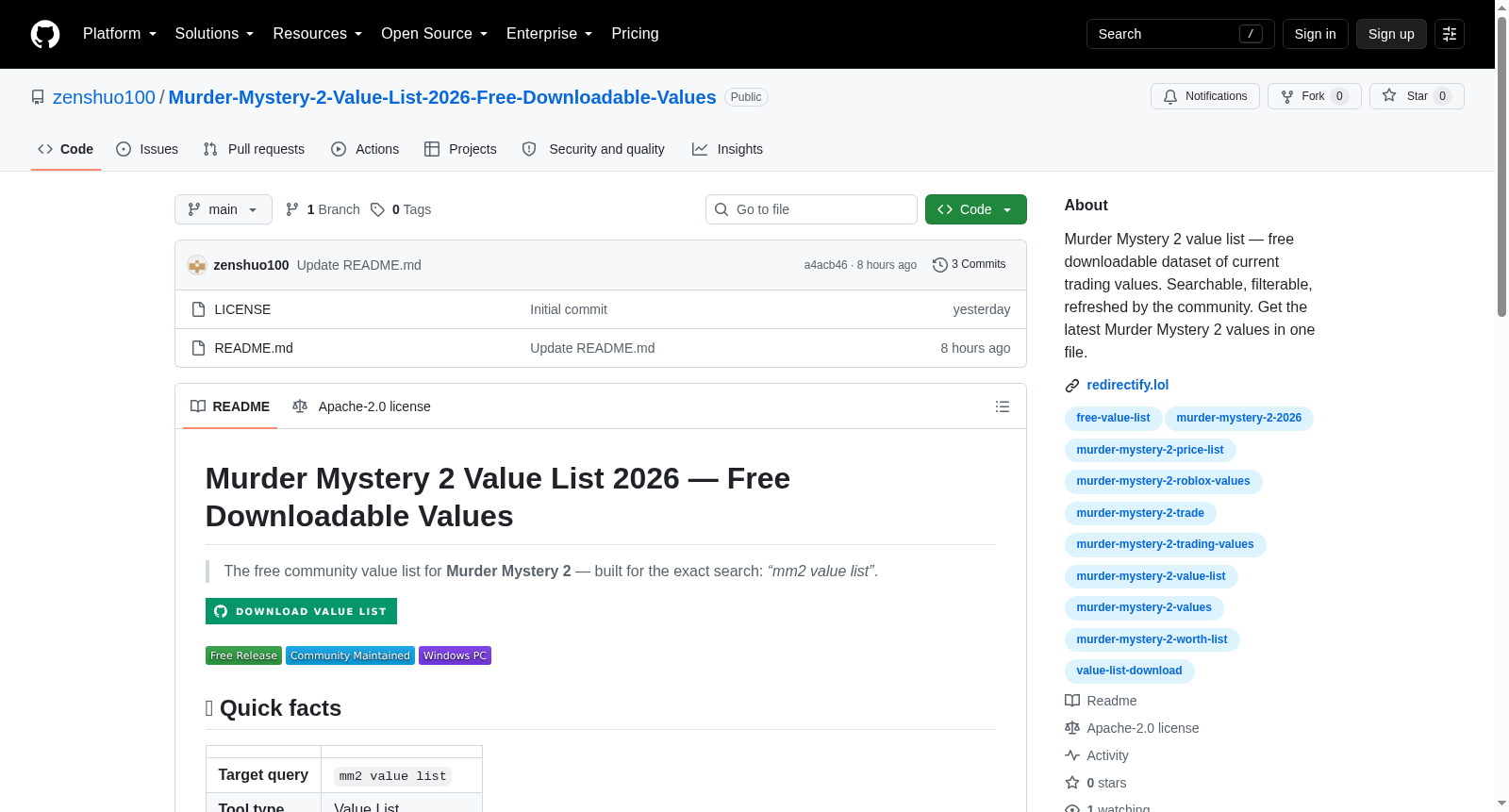Expand the Resources menu
Image resolution: width=1509 pixels, height=812 pixels.
click(318, 34)
